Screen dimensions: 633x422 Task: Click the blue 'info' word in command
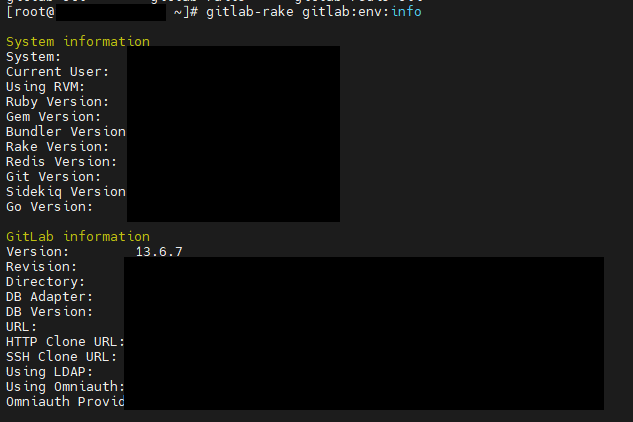407,12
